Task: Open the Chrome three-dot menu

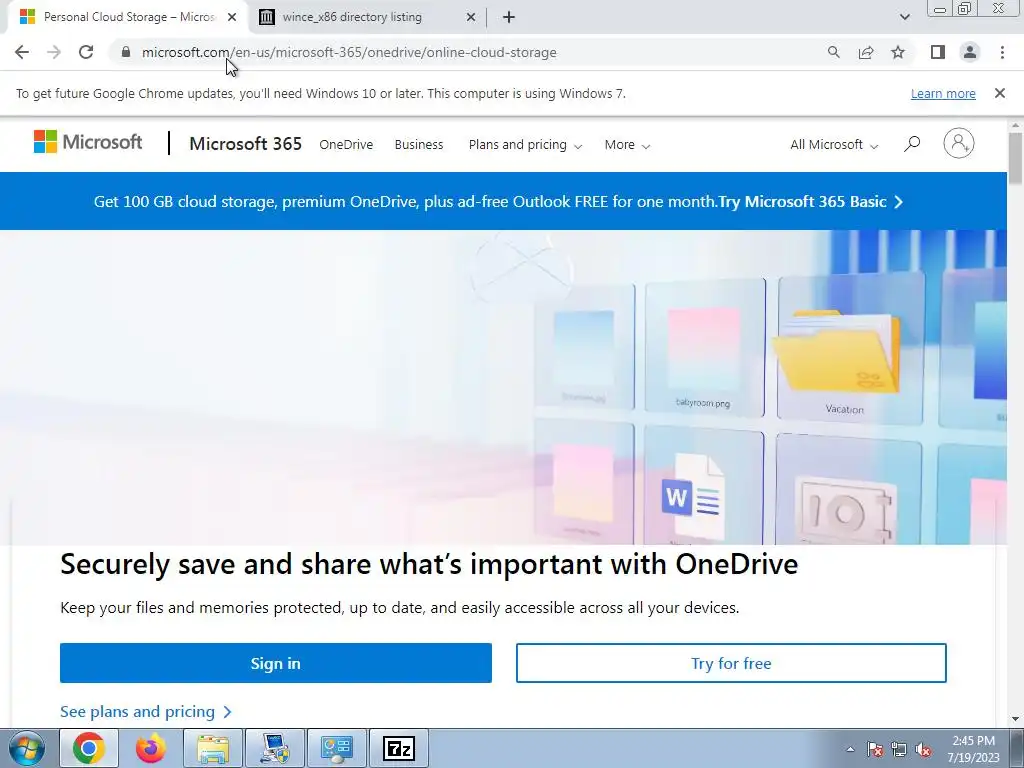Action: tap(1002, 52)
